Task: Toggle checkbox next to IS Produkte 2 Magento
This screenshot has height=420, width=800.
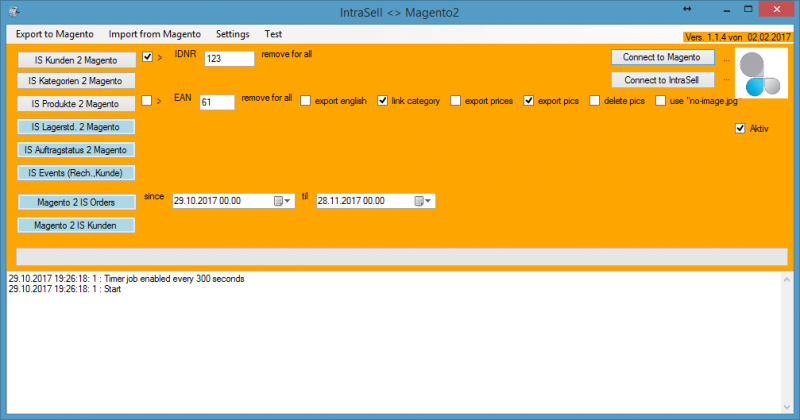Action: click(146, 101)
